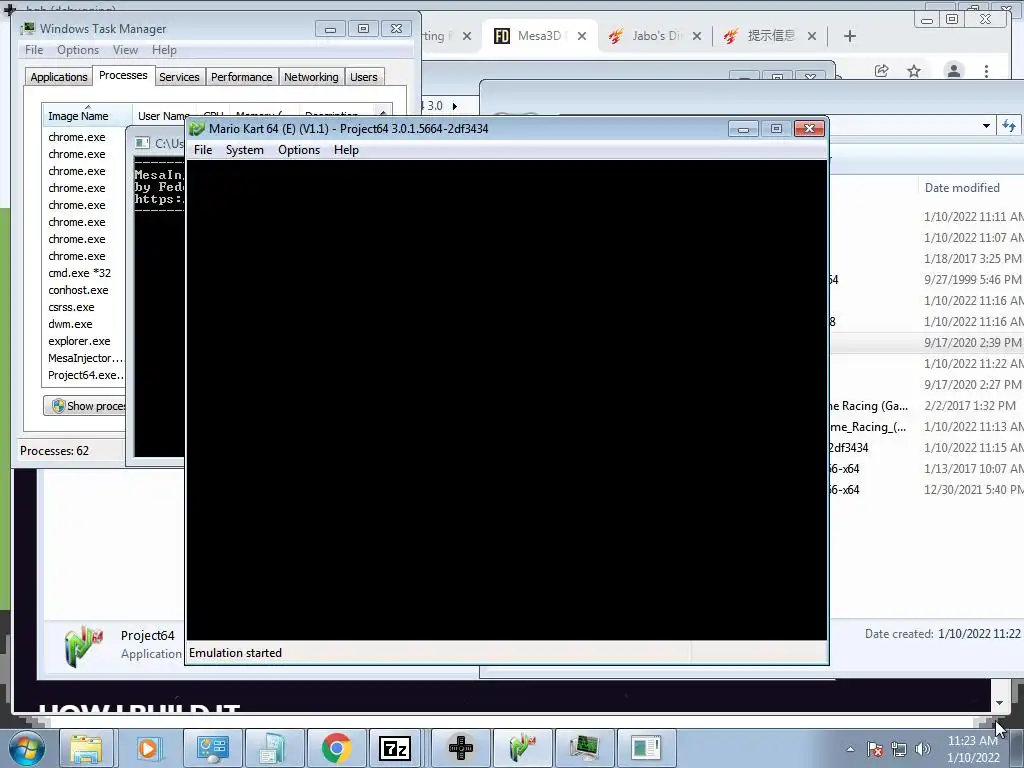Click the Project64 icon in its title bar

pos(197,129)
